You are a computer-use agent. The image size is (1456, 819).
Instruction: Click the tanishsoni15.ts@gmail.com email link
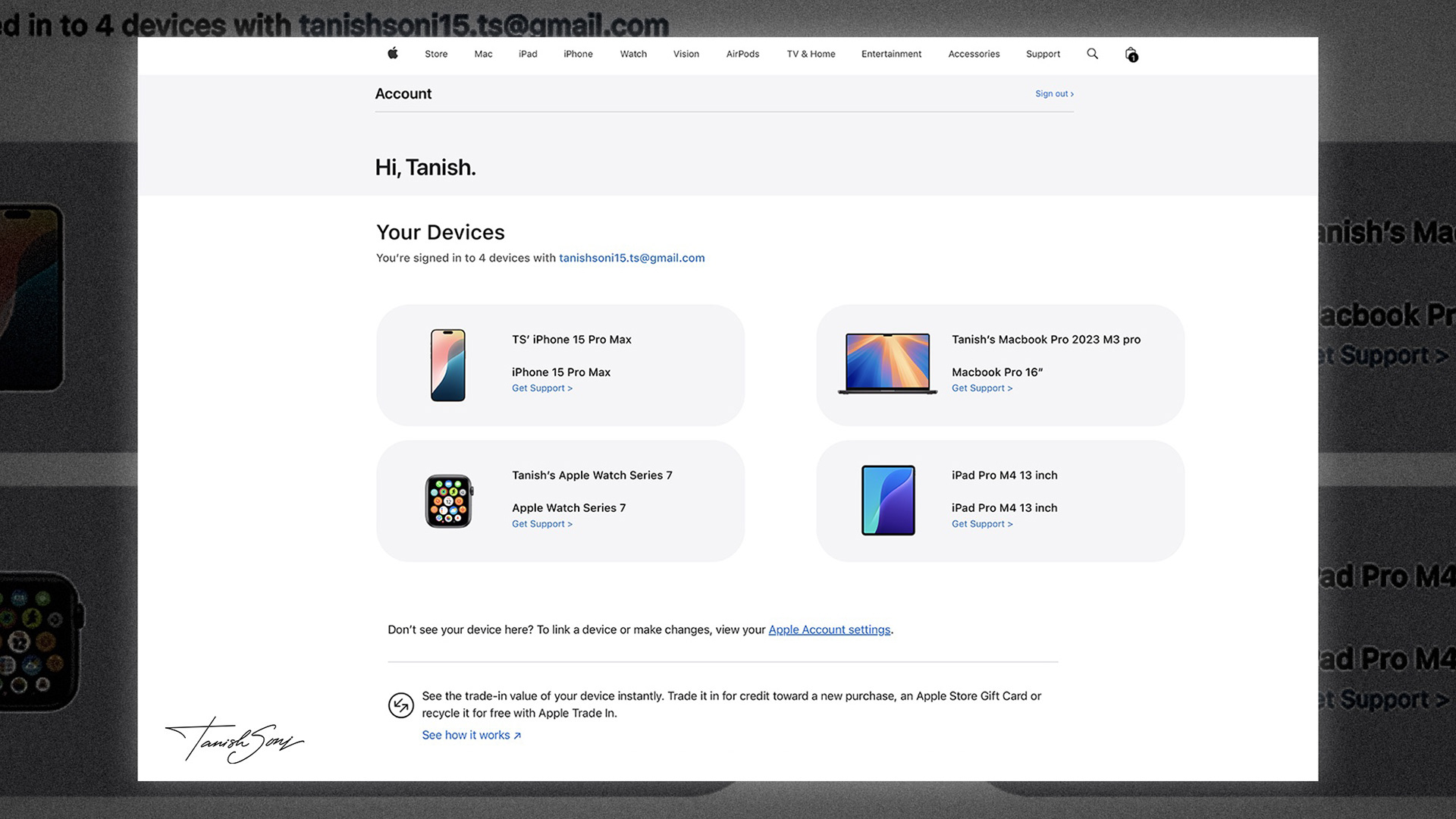pos(632,258)
